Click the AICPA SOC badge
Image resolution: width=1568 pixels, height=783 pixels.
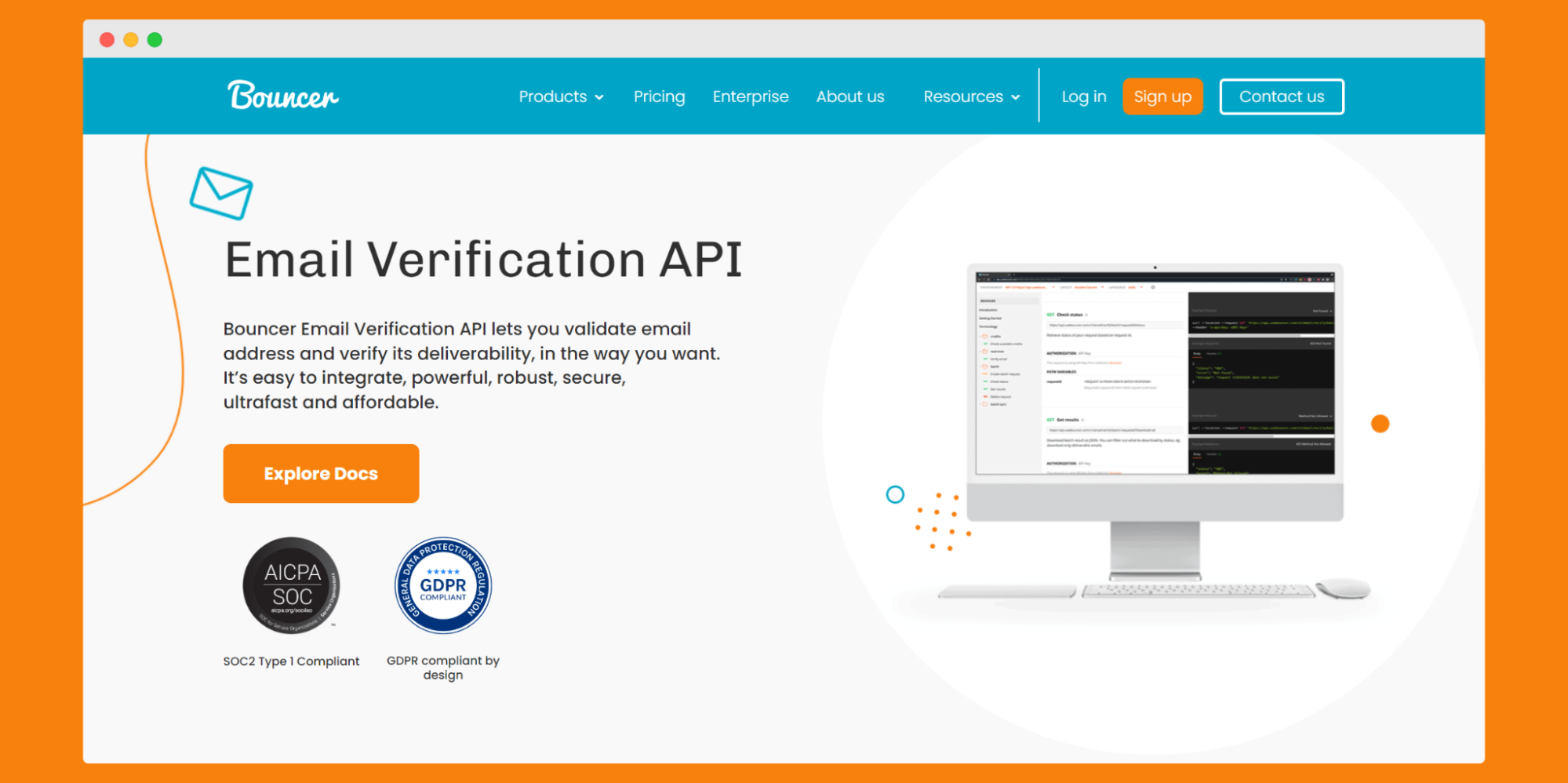[291, 585]
